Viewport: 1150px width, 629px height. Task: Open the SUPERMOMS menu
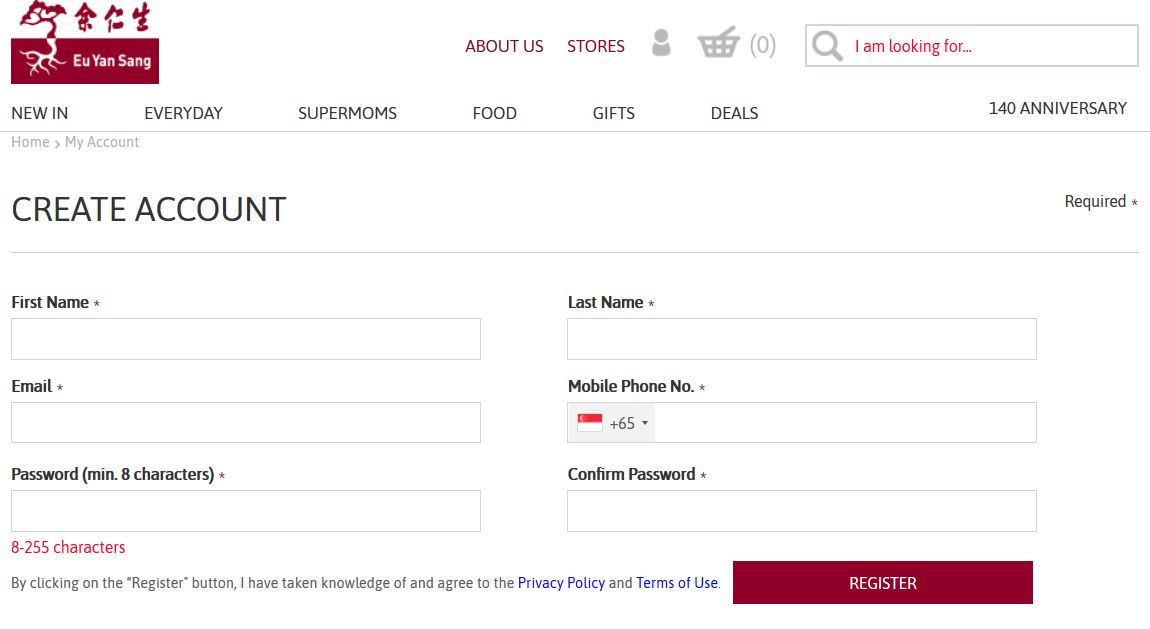347,113
